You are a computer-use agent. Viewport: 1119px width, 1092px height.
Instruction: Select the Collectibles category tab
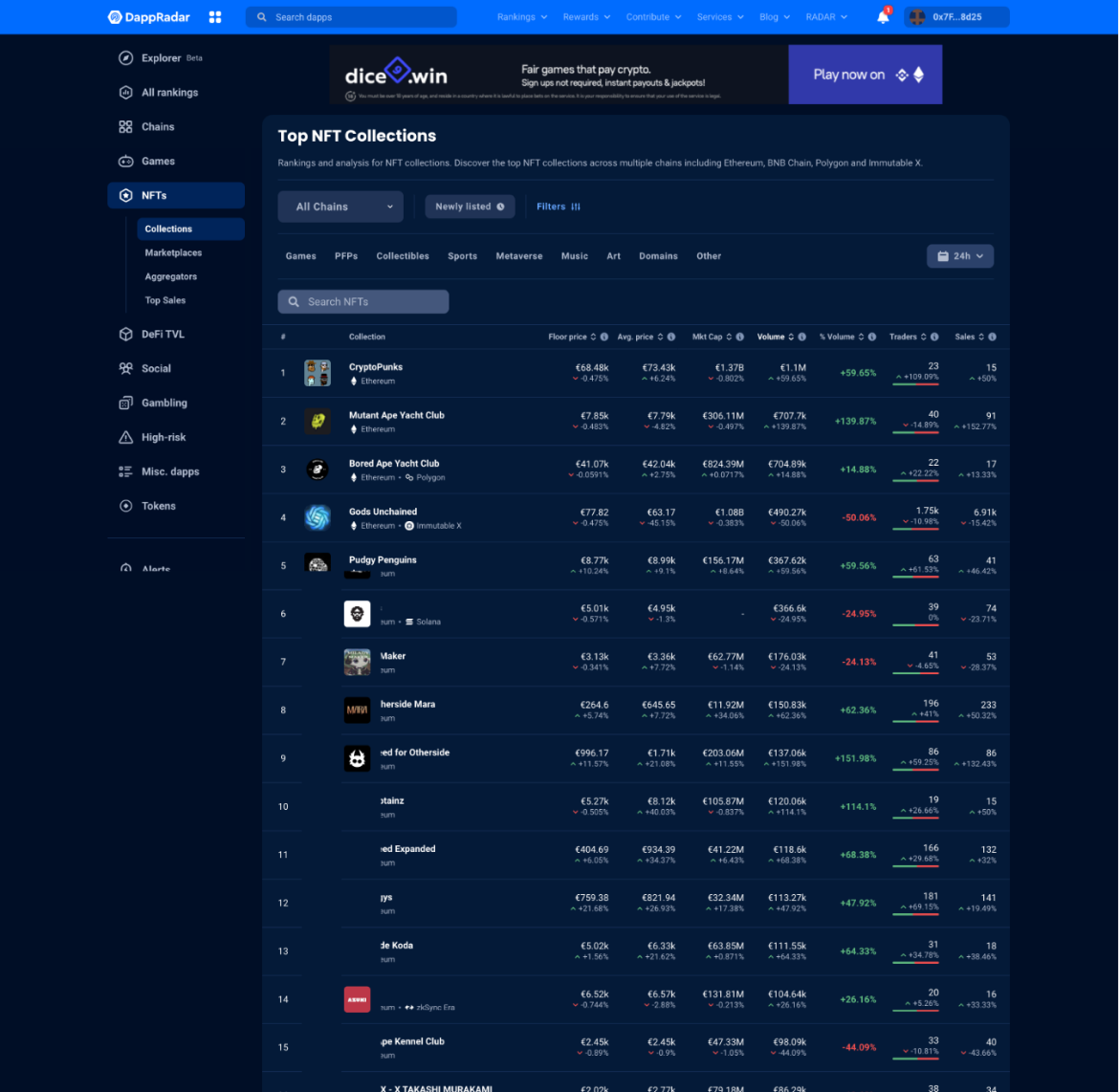[x=403, y=256]
